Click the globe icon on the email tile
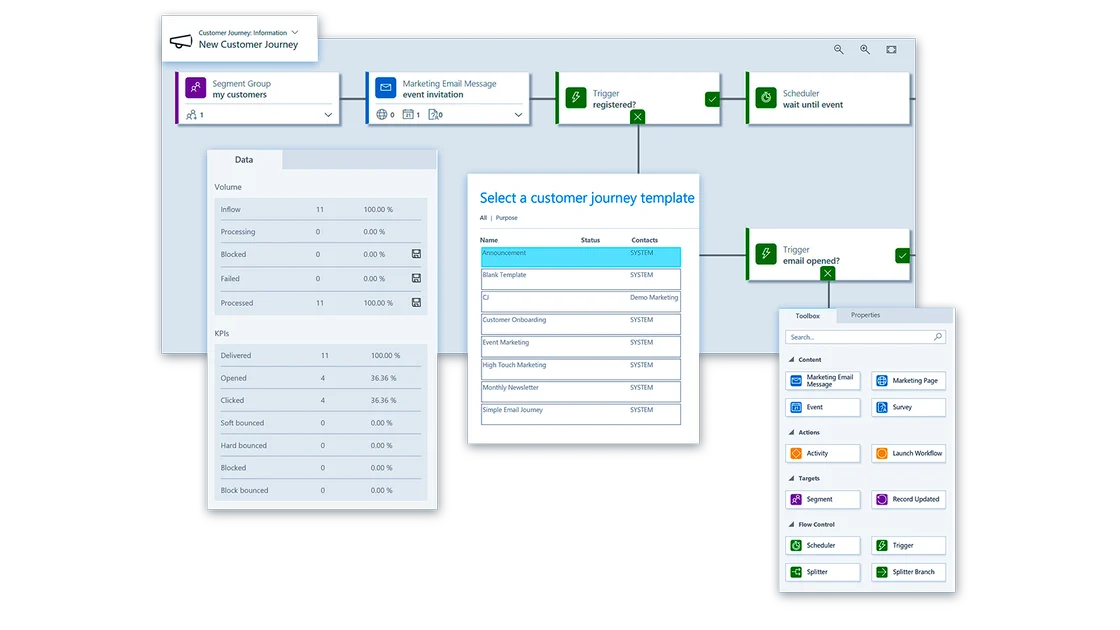Image resolution: width=1120 pixels, height=630 pixels. [382, 114]
